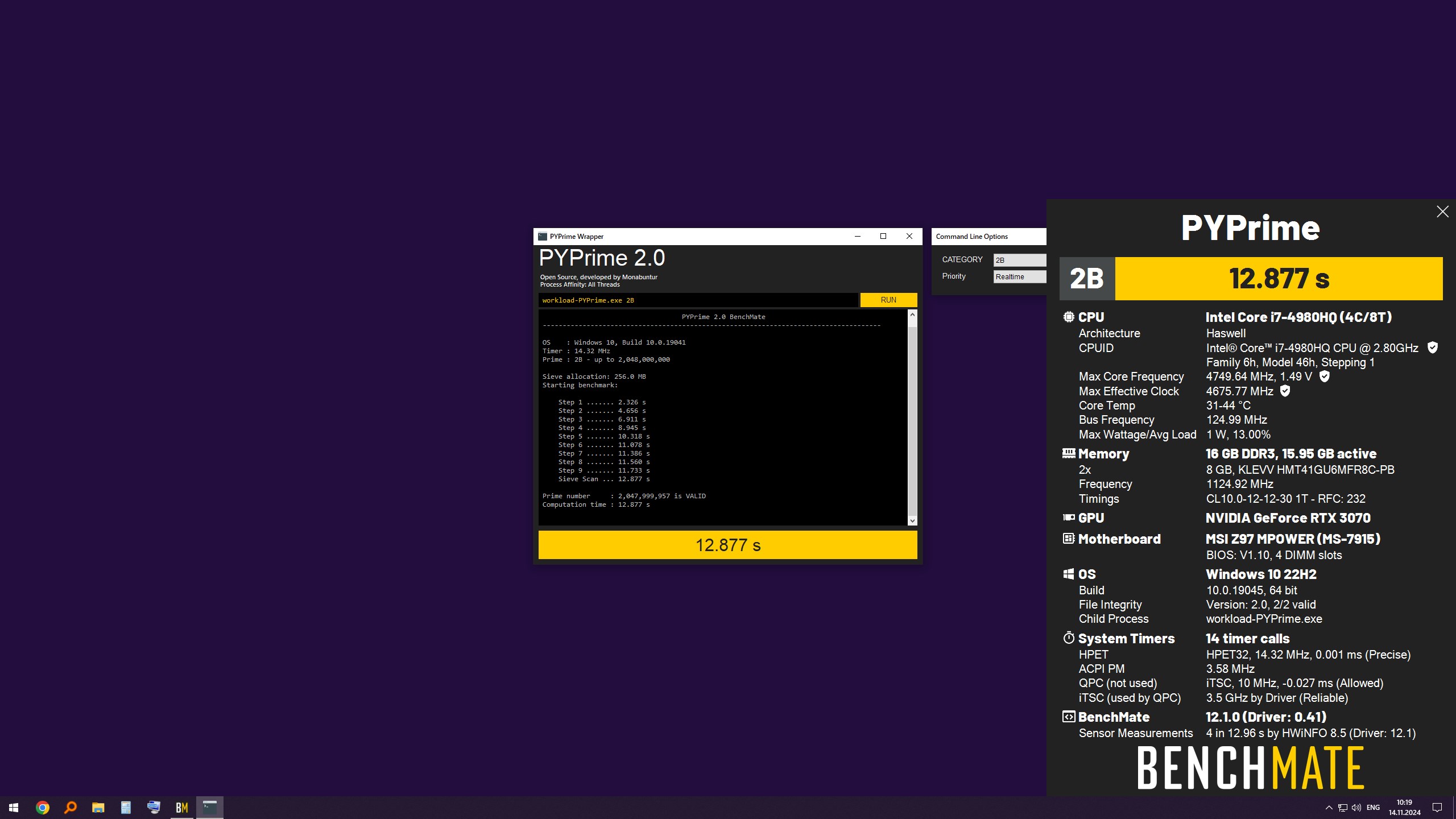This screenshot has width=1456, height=819.
Task: Open the clock showing 10:19 14.11.2024
Action: point(1404,808)
